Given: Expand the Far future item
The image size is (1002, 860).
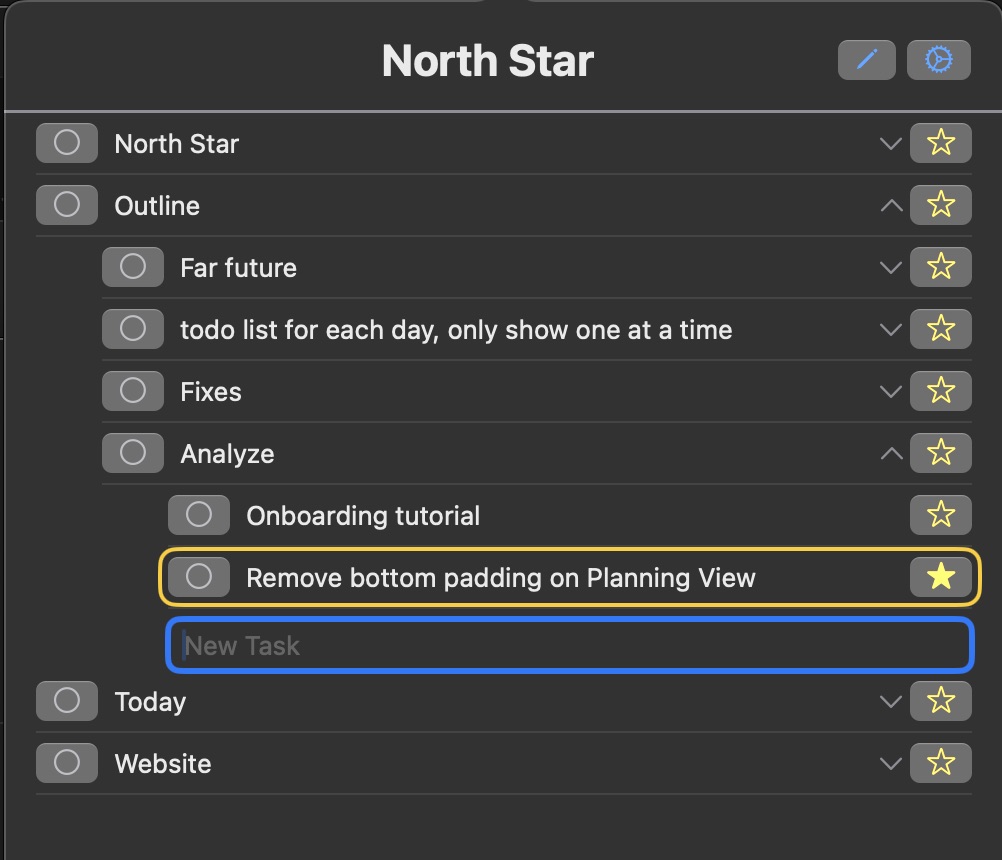Looking at the screenshot, I should 891,268.
